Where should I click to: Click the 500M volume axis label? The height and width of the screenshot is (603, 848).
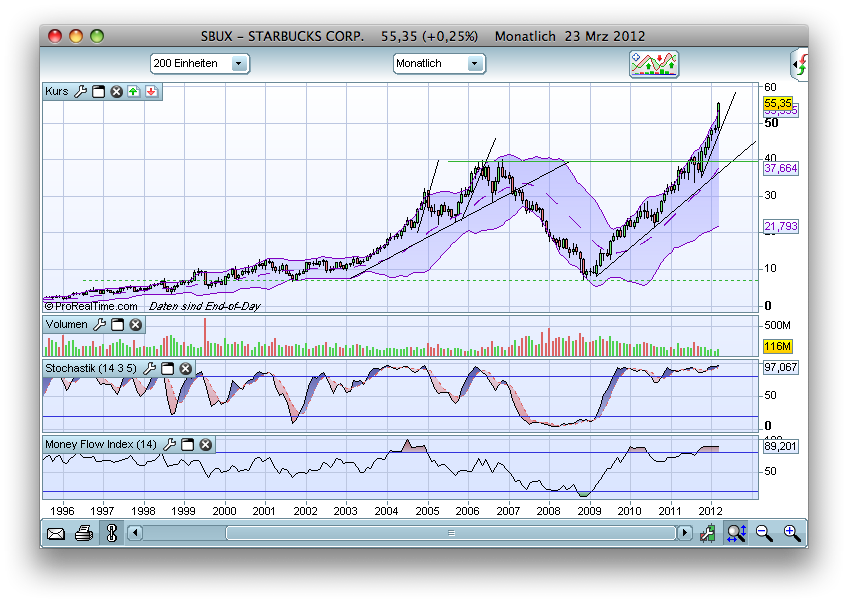(778, 325)
